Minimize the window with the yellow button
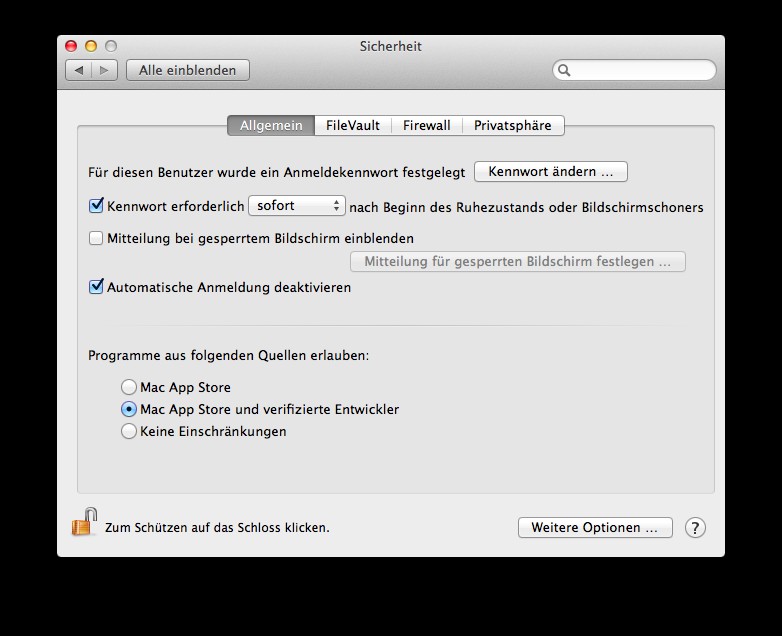782x636 pixels. (91, 46)
